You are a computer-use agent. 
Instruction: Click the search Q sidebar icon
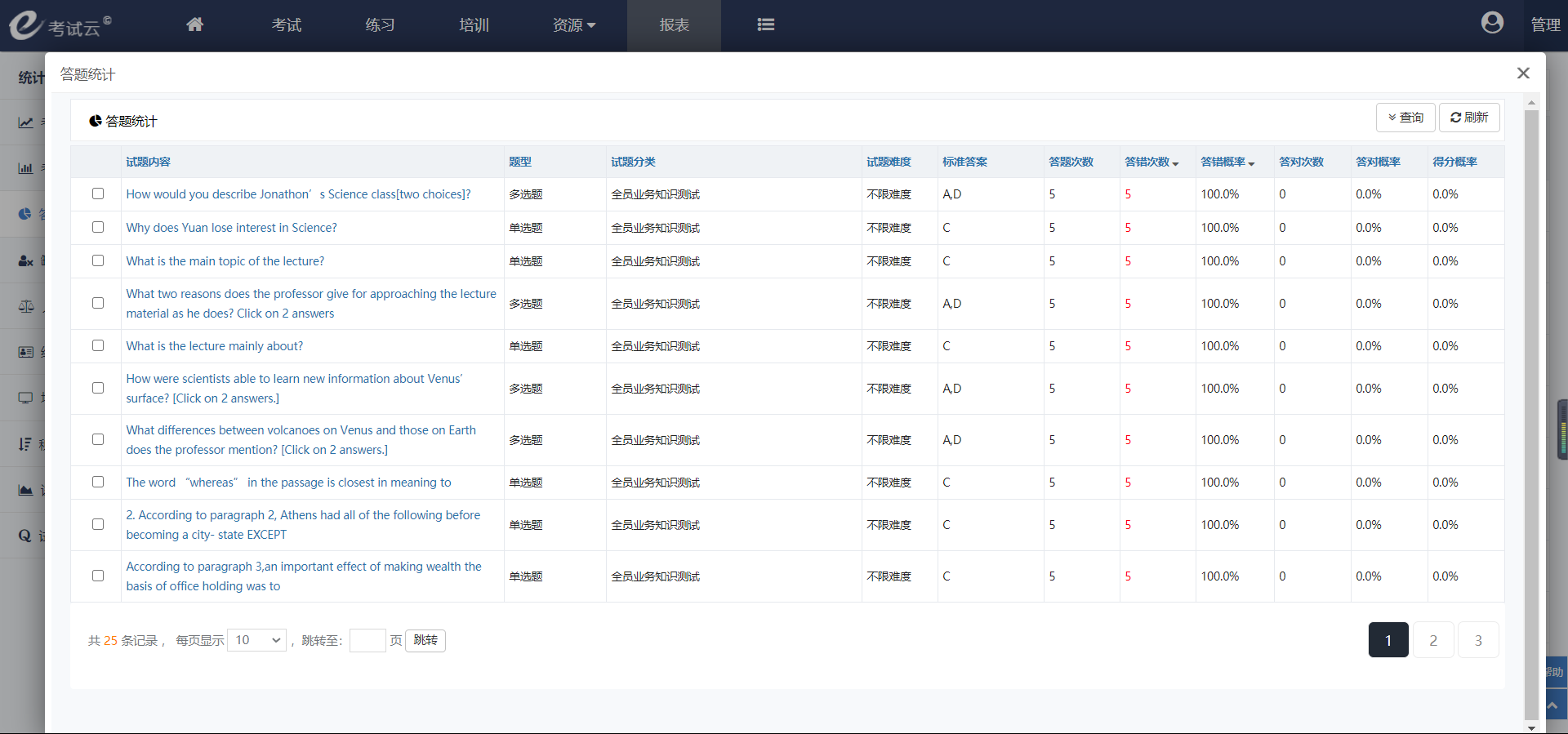(x=25, y=536)
